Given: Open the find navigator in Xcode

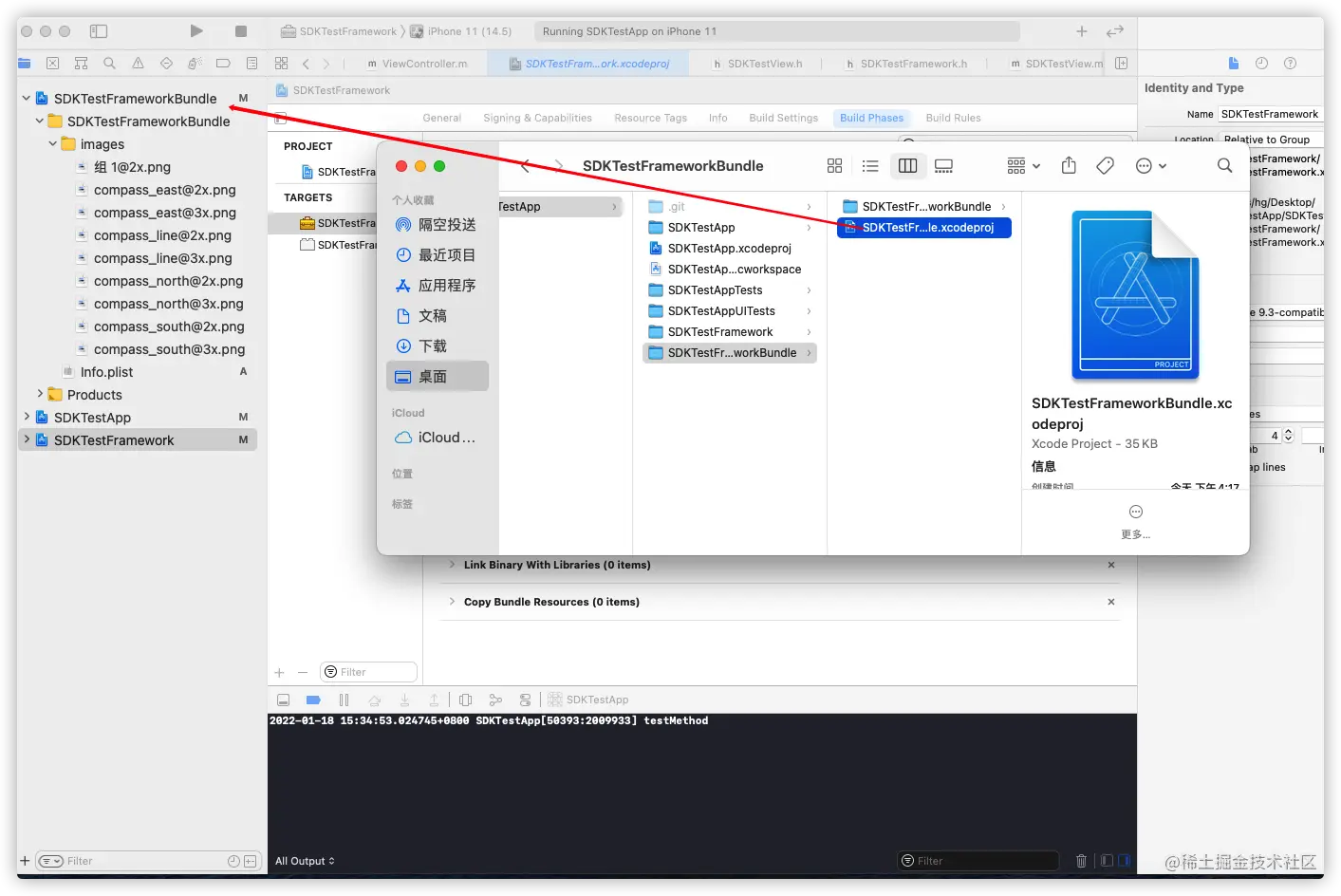Looking at the screenshot, I should [x=110, y=64].
